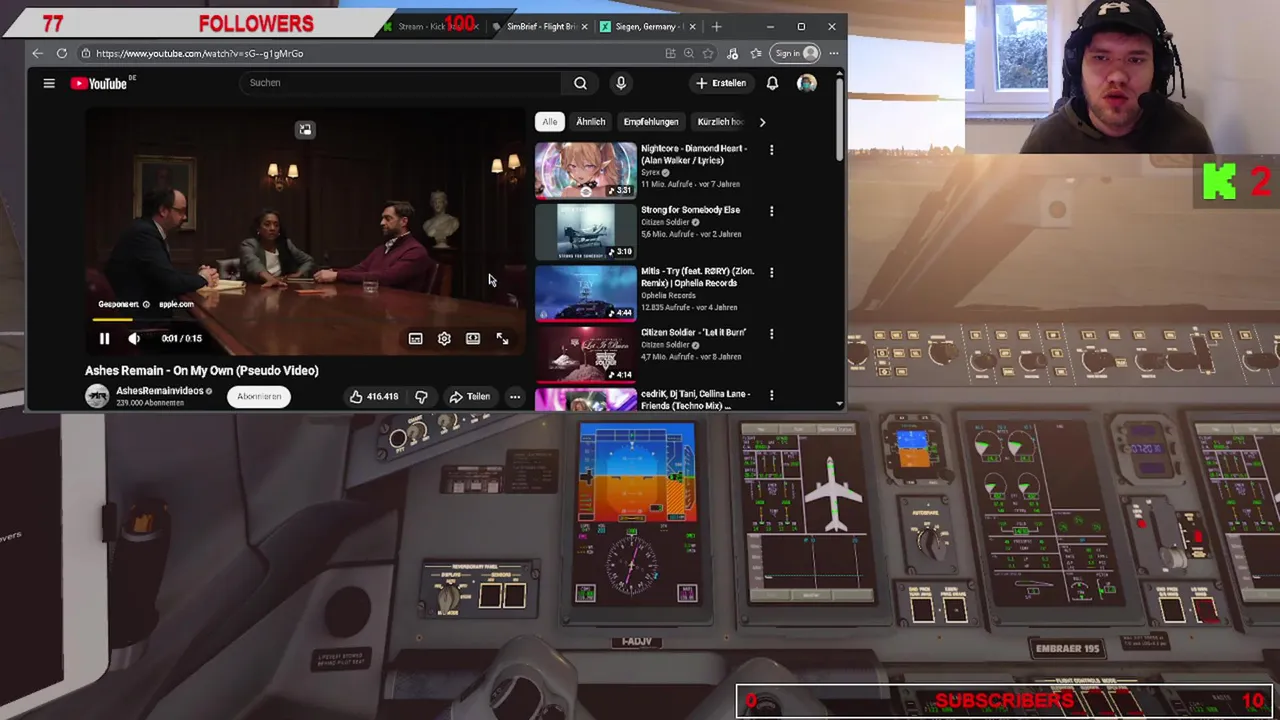
Task: Open Nightcore Diamond Heart video thumbnail
Action: click(x=585, y=170)
